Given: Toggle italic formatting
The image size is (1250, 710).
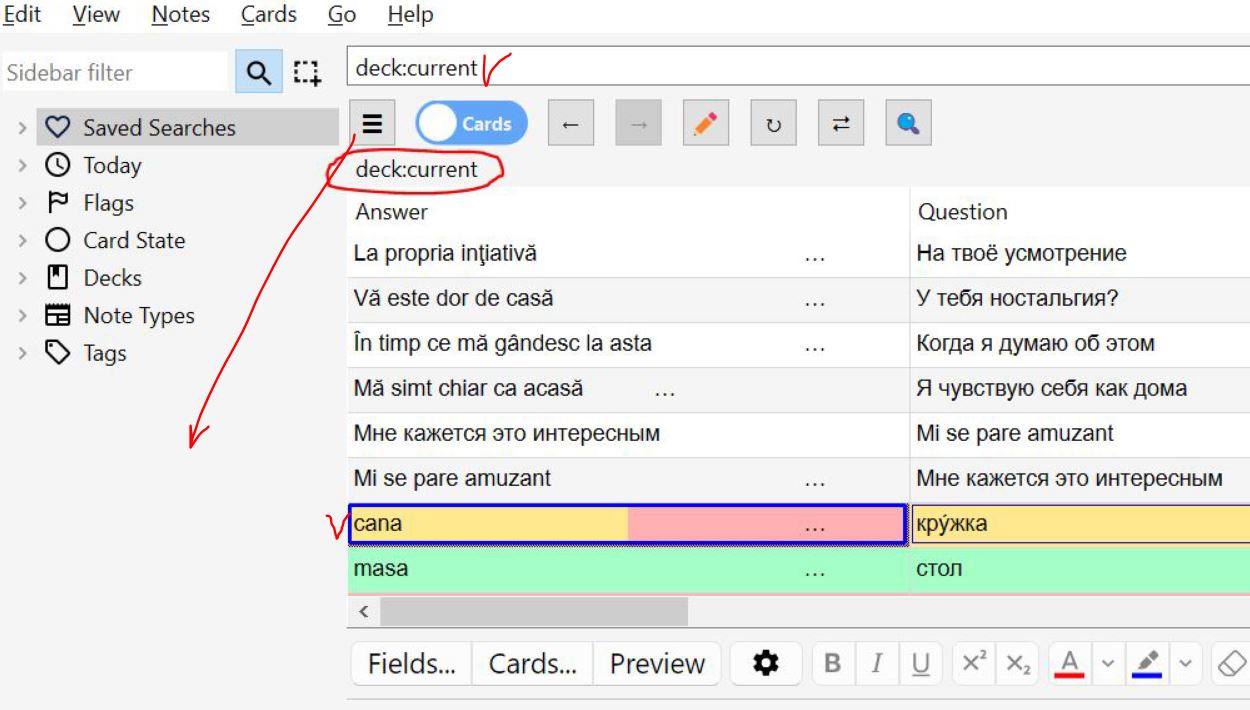Looking at the screenshot, I should coord(877,663).
